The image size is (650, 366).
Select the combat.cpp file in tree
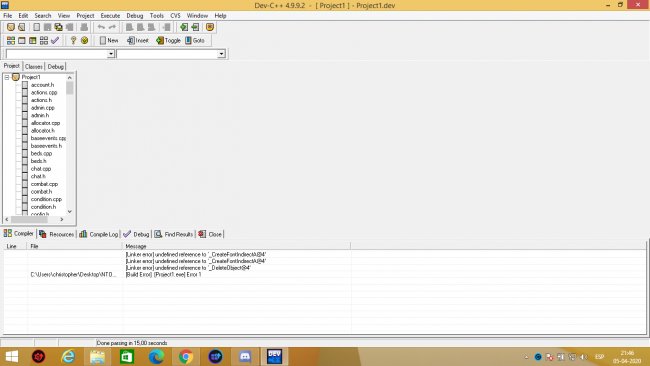click(x=44, y=184)
